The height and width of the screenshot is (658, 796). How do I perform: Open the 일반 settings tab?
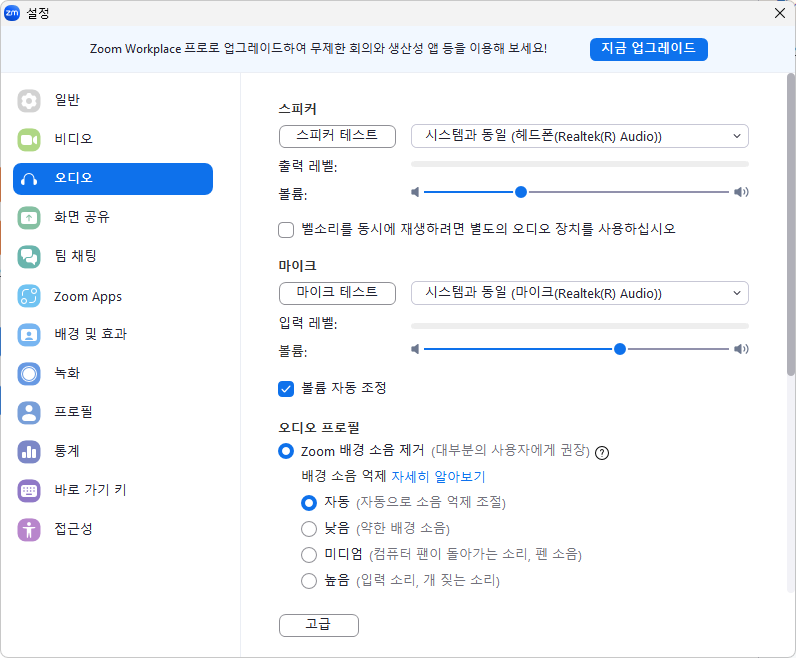(113, 101)
